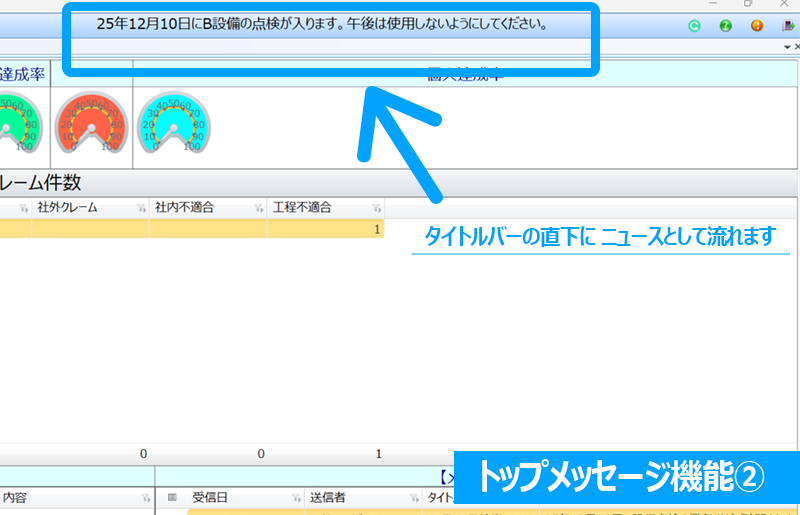Close the panel with small X button
800x515 pixels.
(796, 48)
